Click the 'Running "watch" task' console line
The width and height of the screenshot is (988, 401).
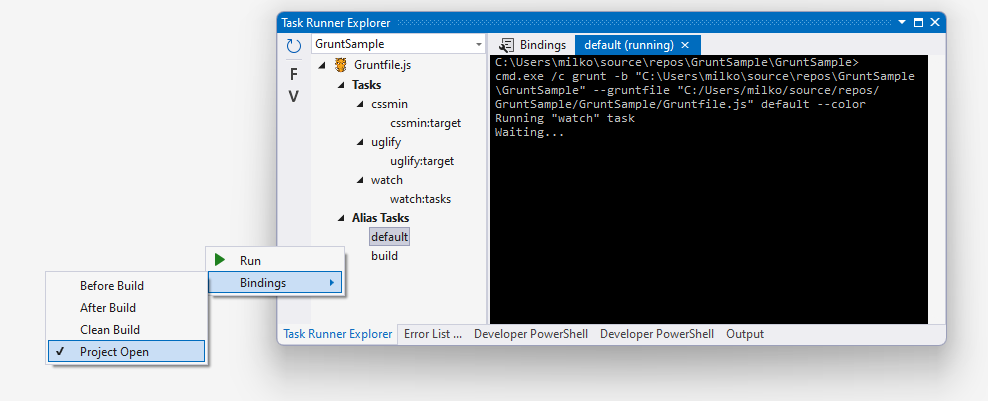(565, 119)
